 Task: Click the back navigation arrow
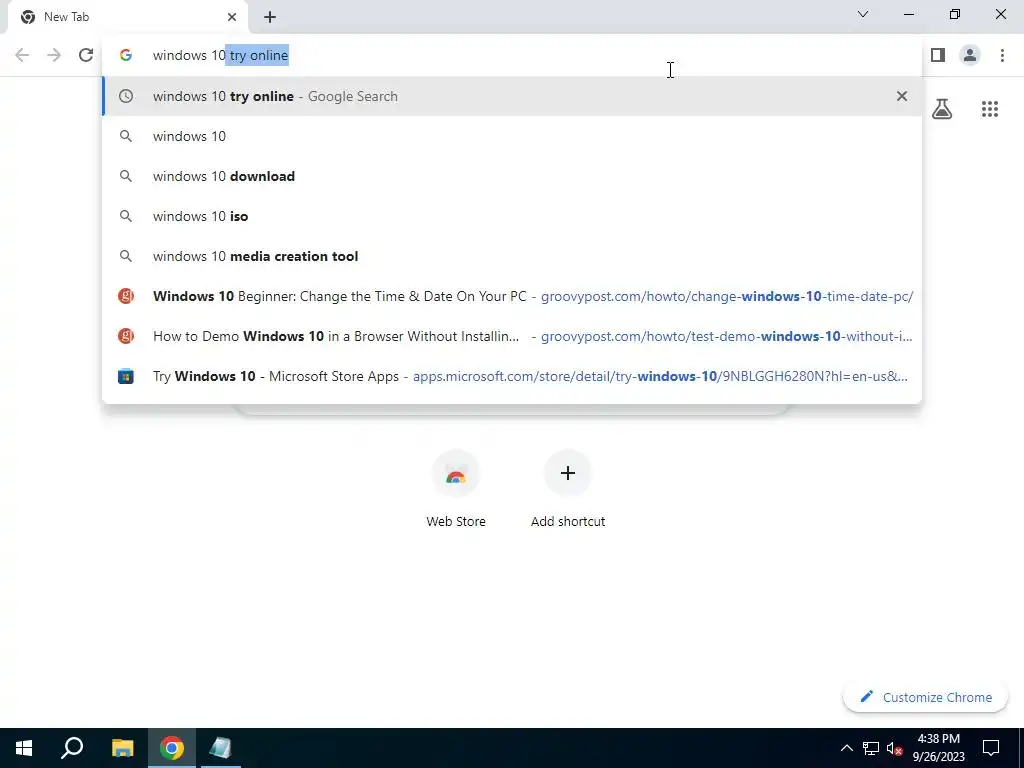22,56
